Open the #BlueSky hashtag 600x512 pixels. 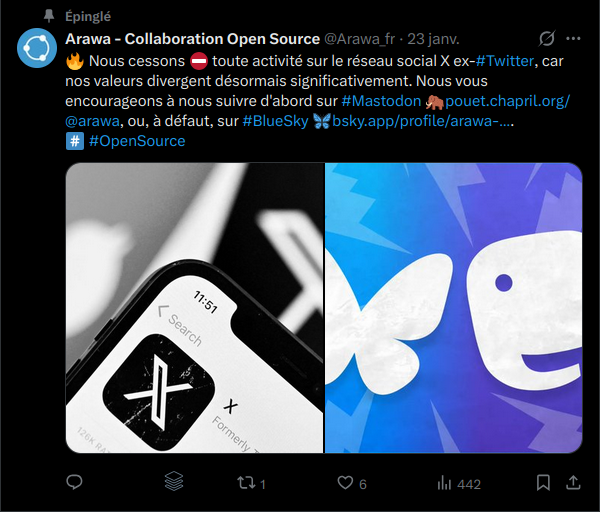[x=275, y=121]
